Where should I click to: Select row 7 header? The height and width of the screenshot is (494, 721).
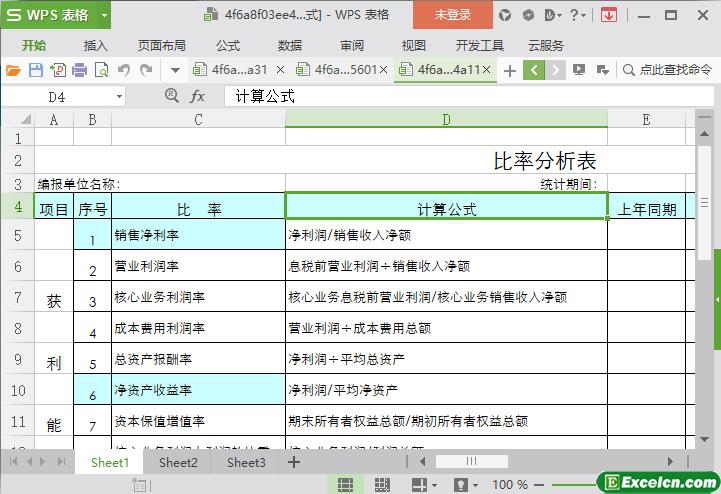[x=17, y=297]
